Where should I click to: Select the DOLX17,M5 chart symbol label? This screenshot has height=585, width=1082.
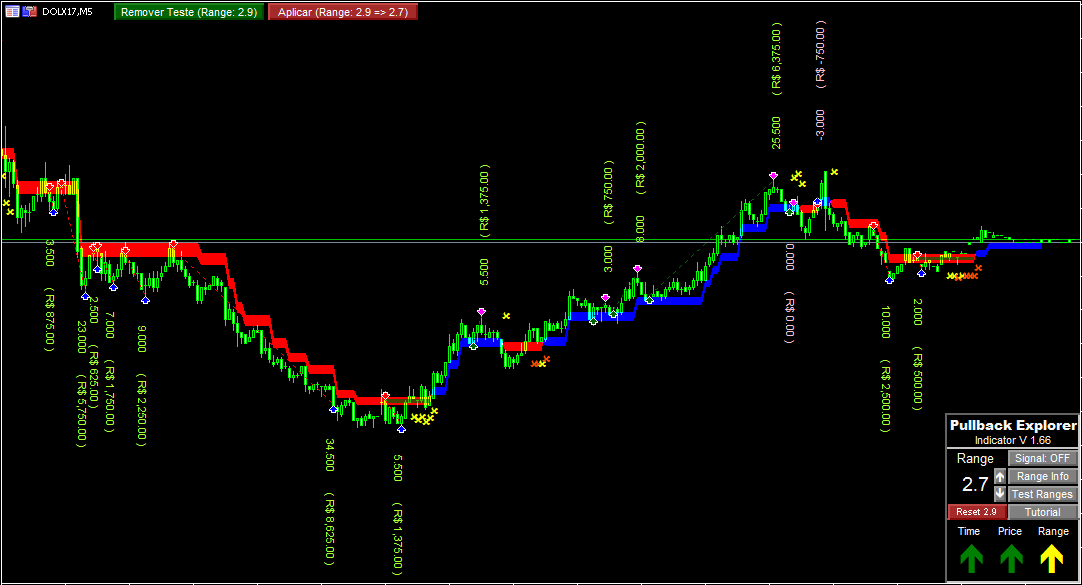tap(68, 12)
